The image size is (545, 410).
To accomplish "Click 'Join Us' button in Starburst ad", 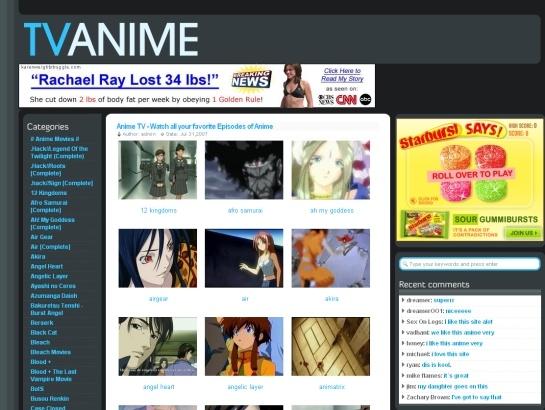I will pyautogui.click(x=524, y=233).
